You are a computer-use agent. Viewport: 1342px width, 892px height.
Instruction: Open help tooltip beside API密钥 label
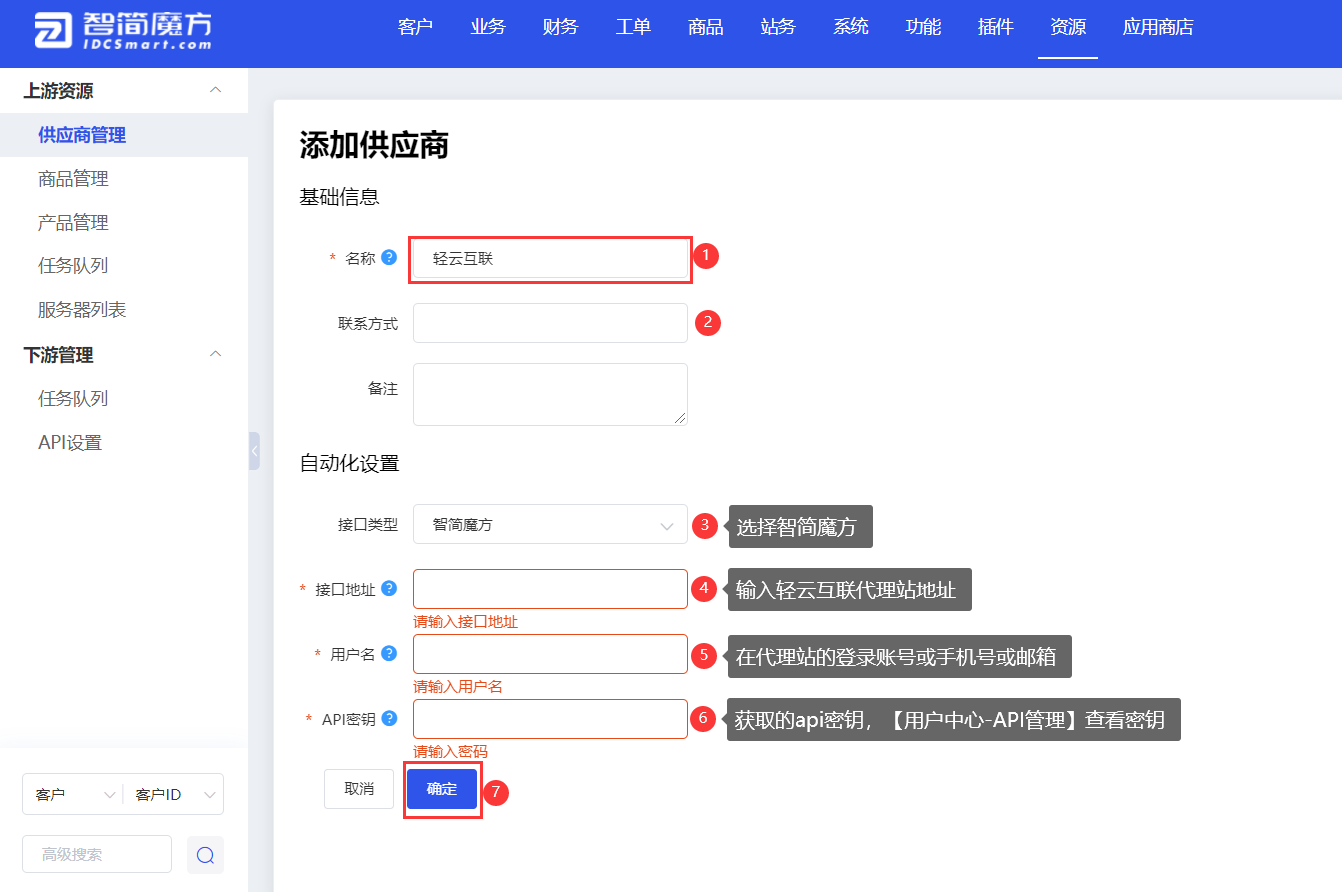coord(389,718)
